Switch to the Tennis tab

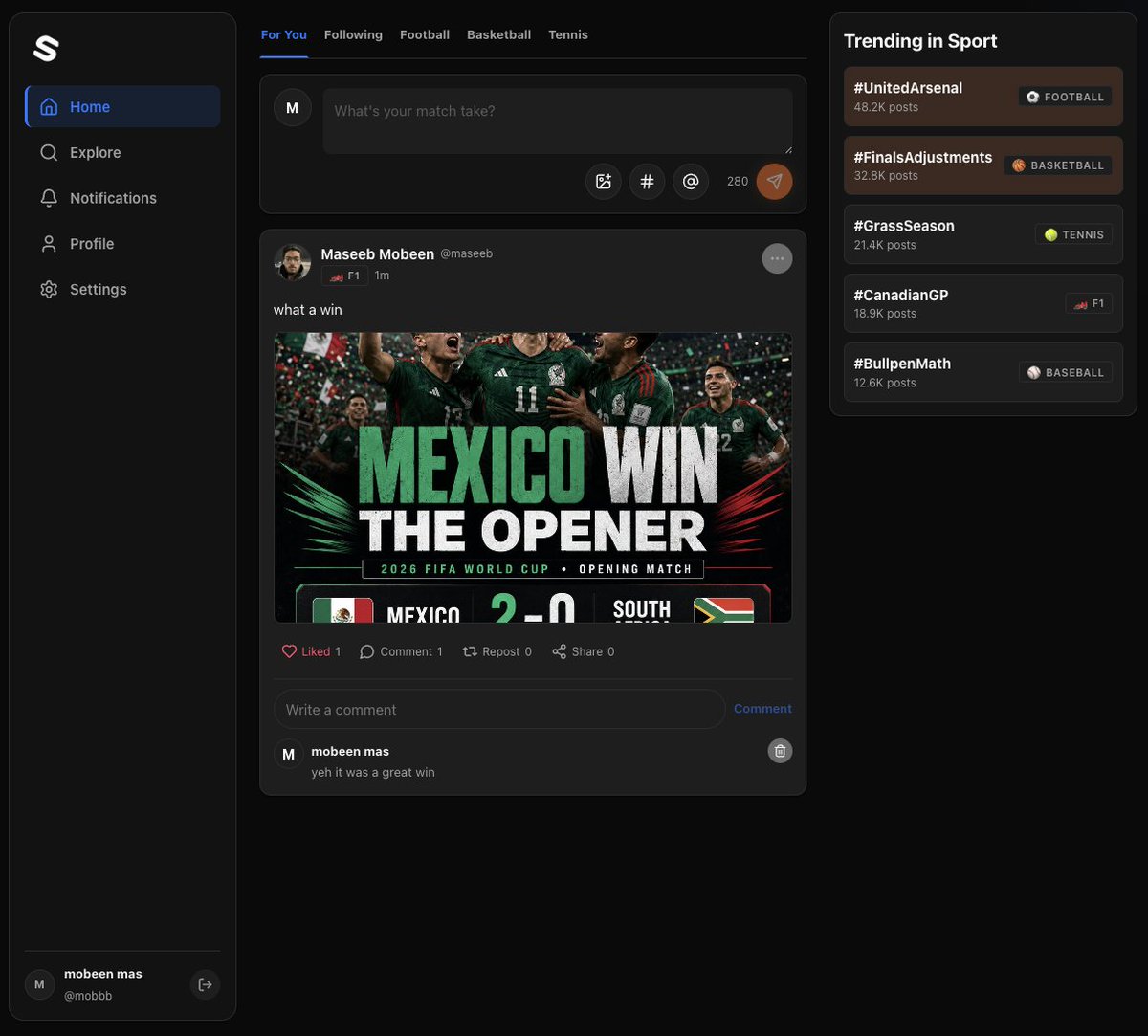point(568,35)
